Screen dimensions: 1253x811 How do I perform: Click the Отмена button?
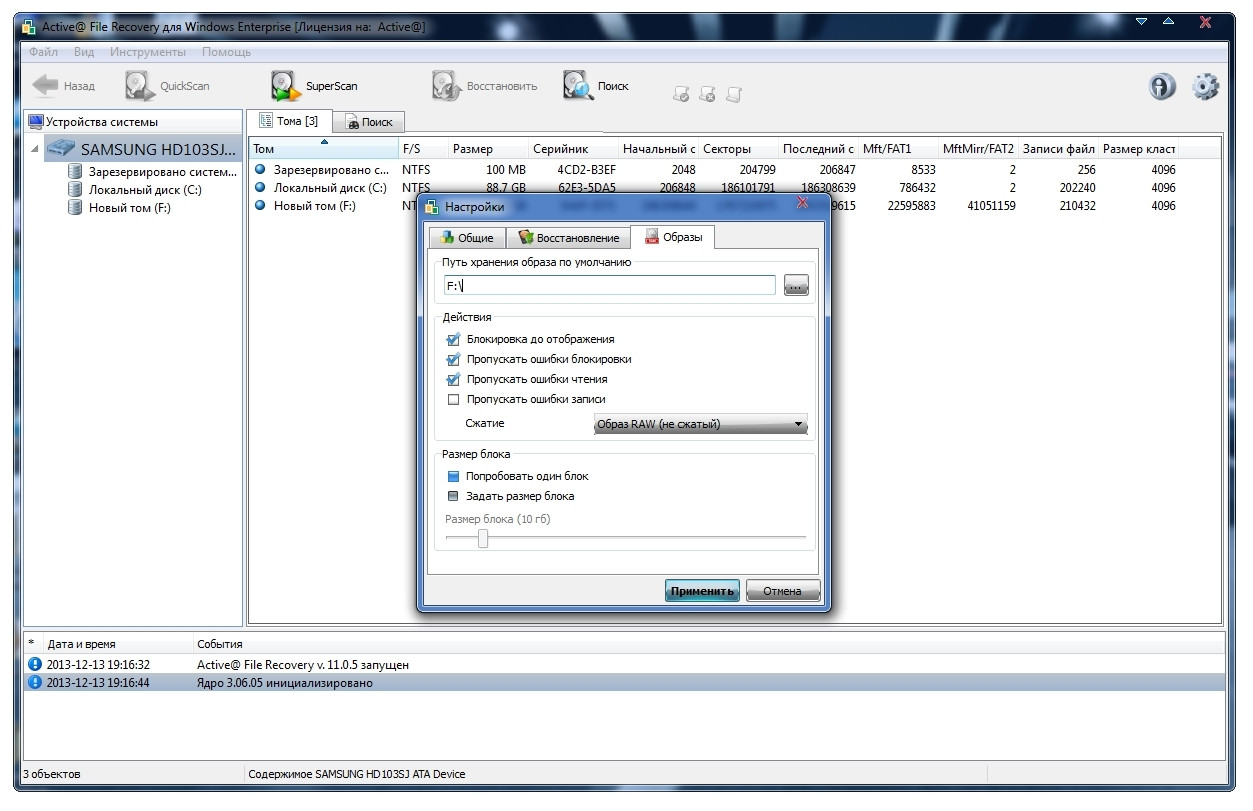(x=782, y=590)
